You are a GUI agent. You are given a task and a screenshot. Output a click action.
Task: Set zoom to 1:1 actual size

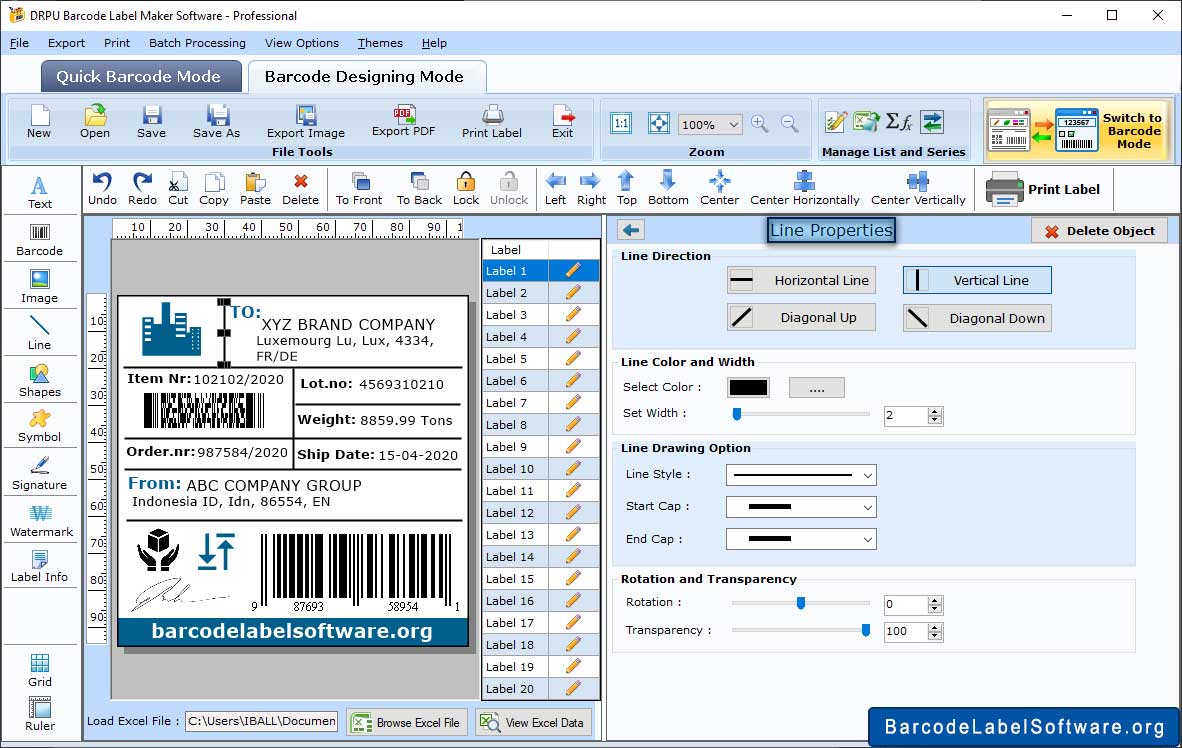coord(621,124)
